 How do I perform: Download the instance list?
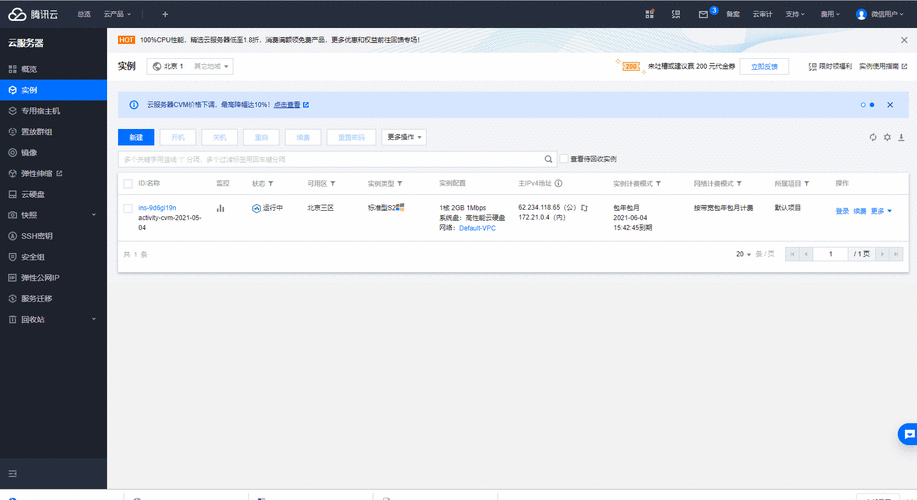coord(901,137)
